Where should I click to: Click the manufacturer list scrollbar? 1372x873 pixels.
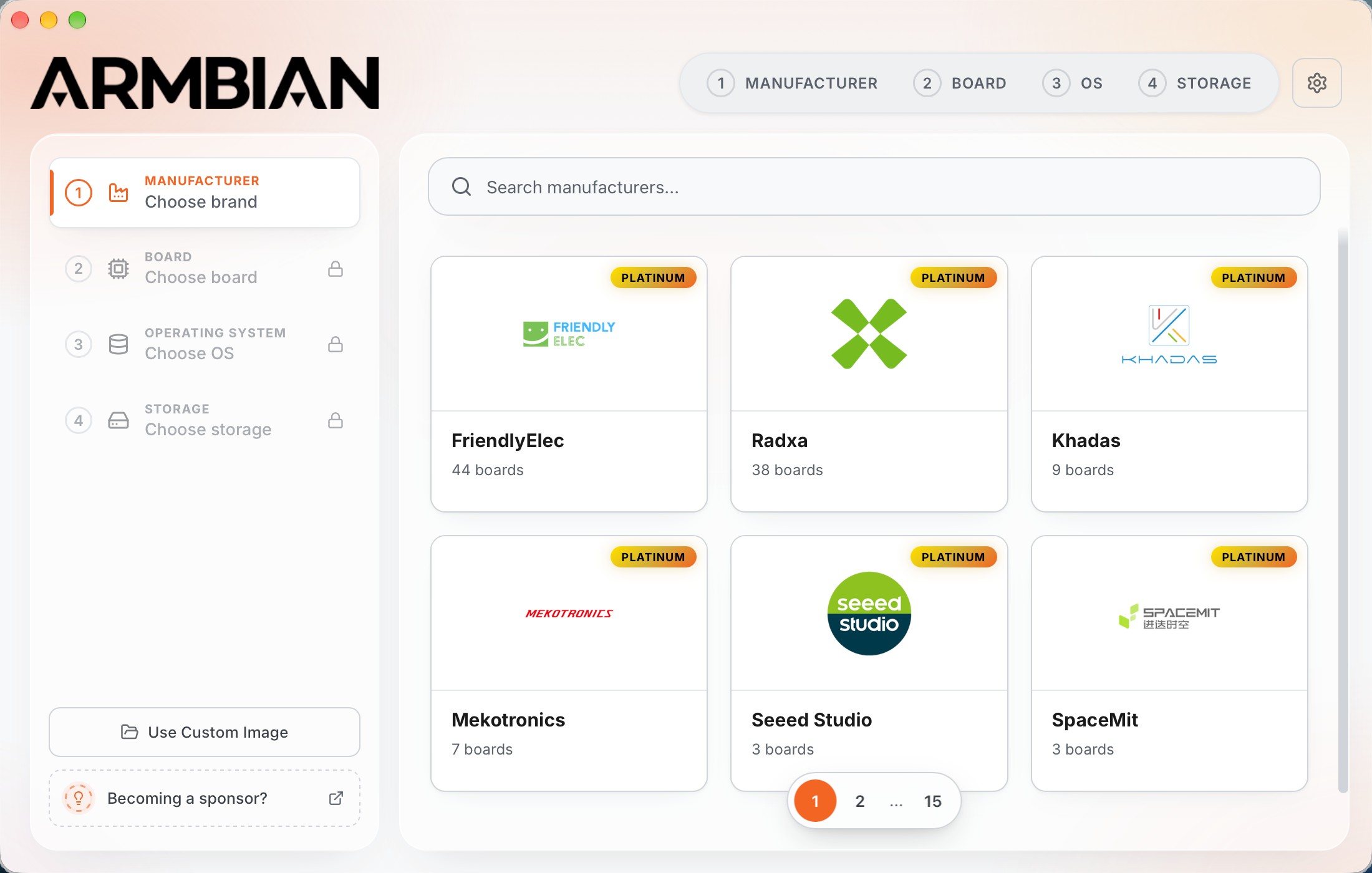pyautogui.click(x=1343, y=511)
